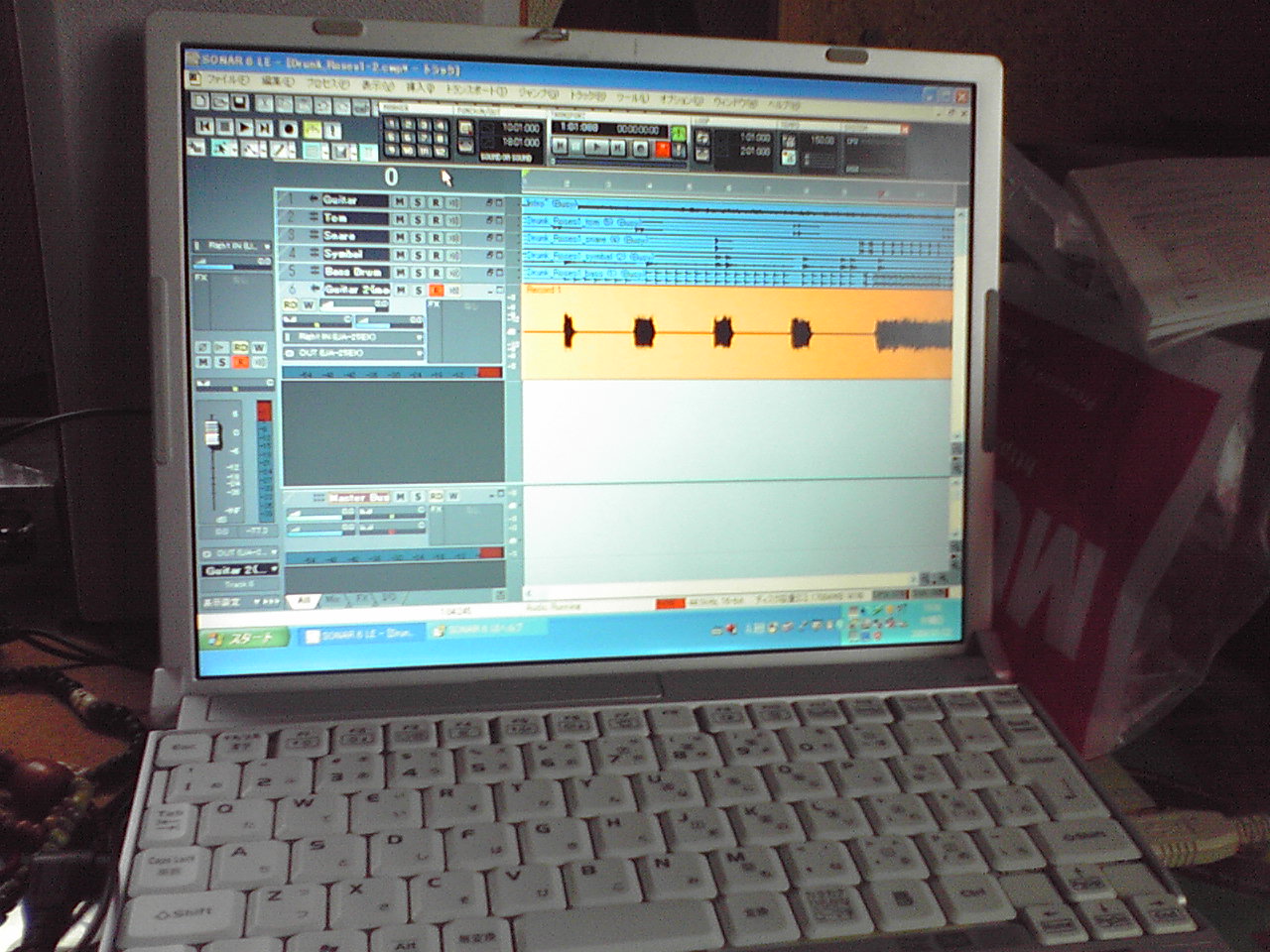1270x952 pixels.
Task: Save the project with the floppy disk icon
Action: (x=239, y=101)
